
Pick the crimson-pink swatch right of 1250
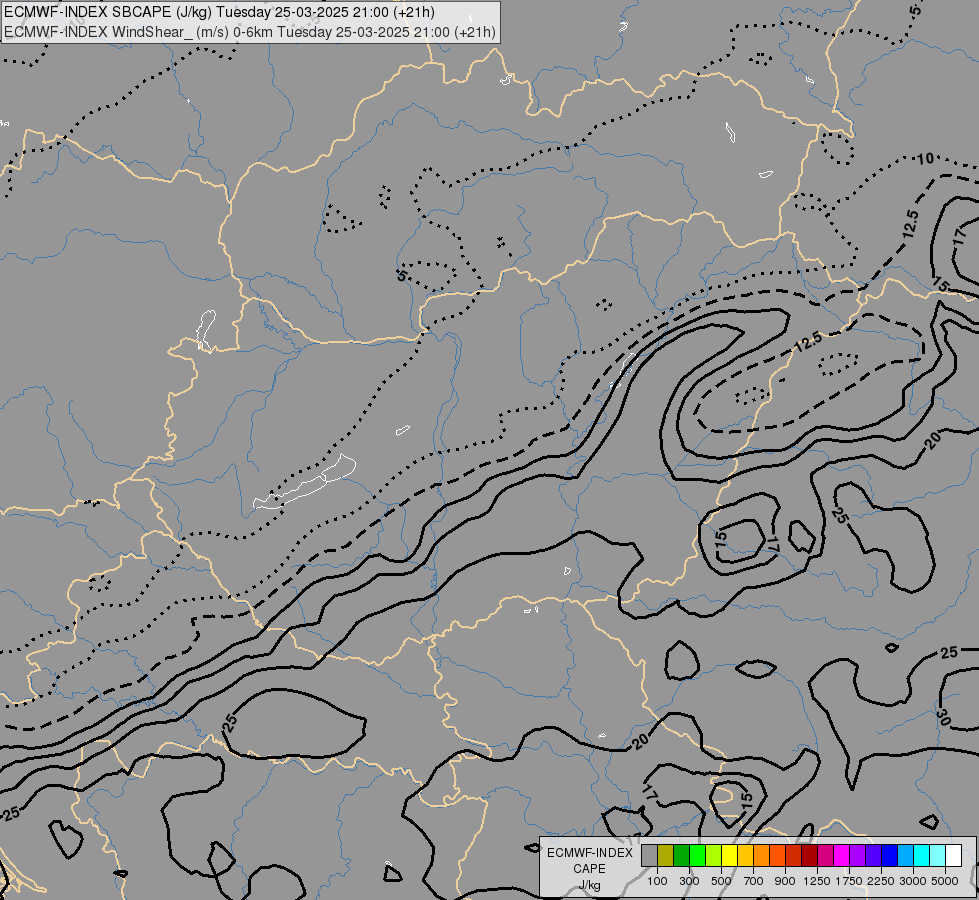point(825,855)
